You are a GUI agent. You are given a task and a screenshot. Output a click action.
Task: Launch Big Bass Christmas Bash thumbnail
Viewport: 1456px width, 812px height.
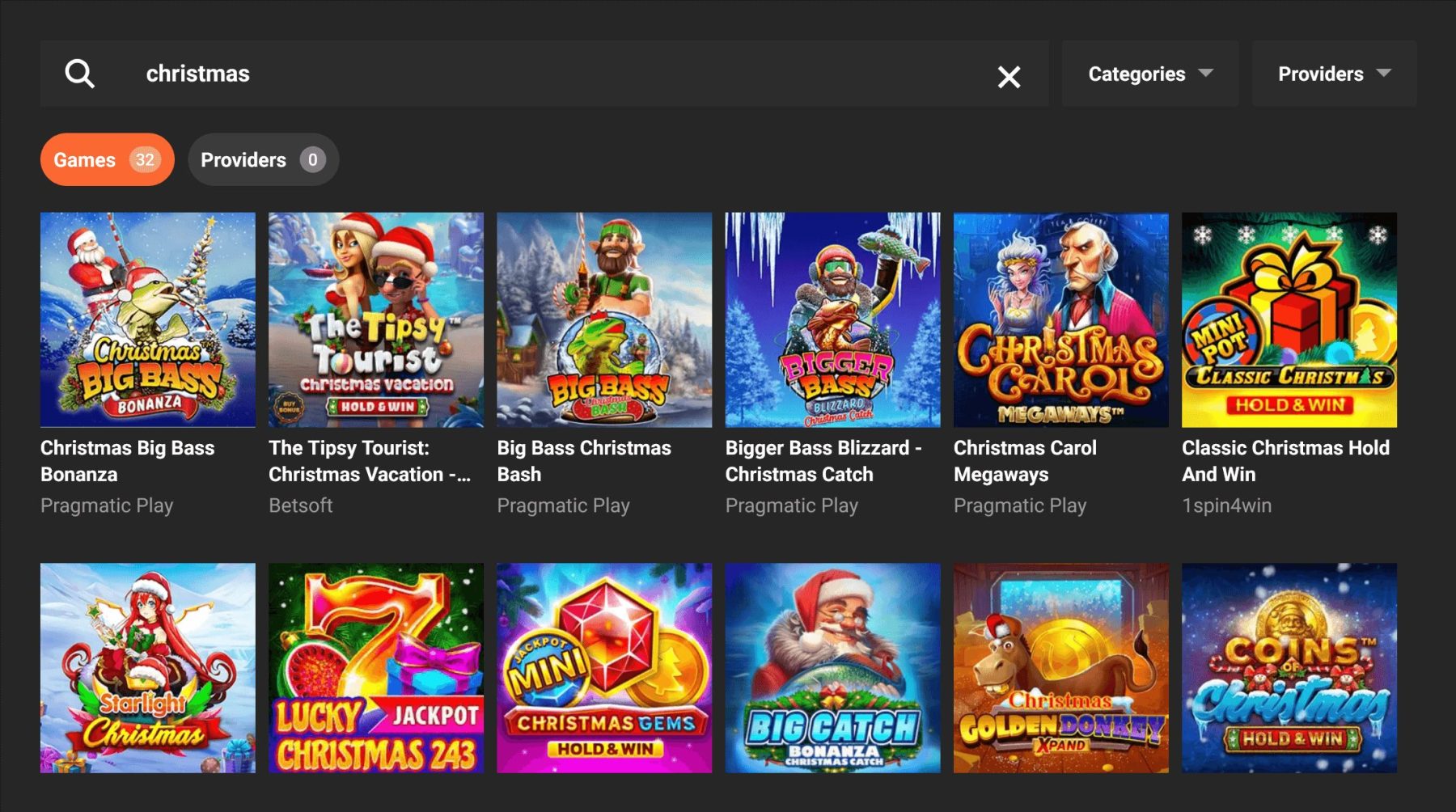(x=604, y=319)
